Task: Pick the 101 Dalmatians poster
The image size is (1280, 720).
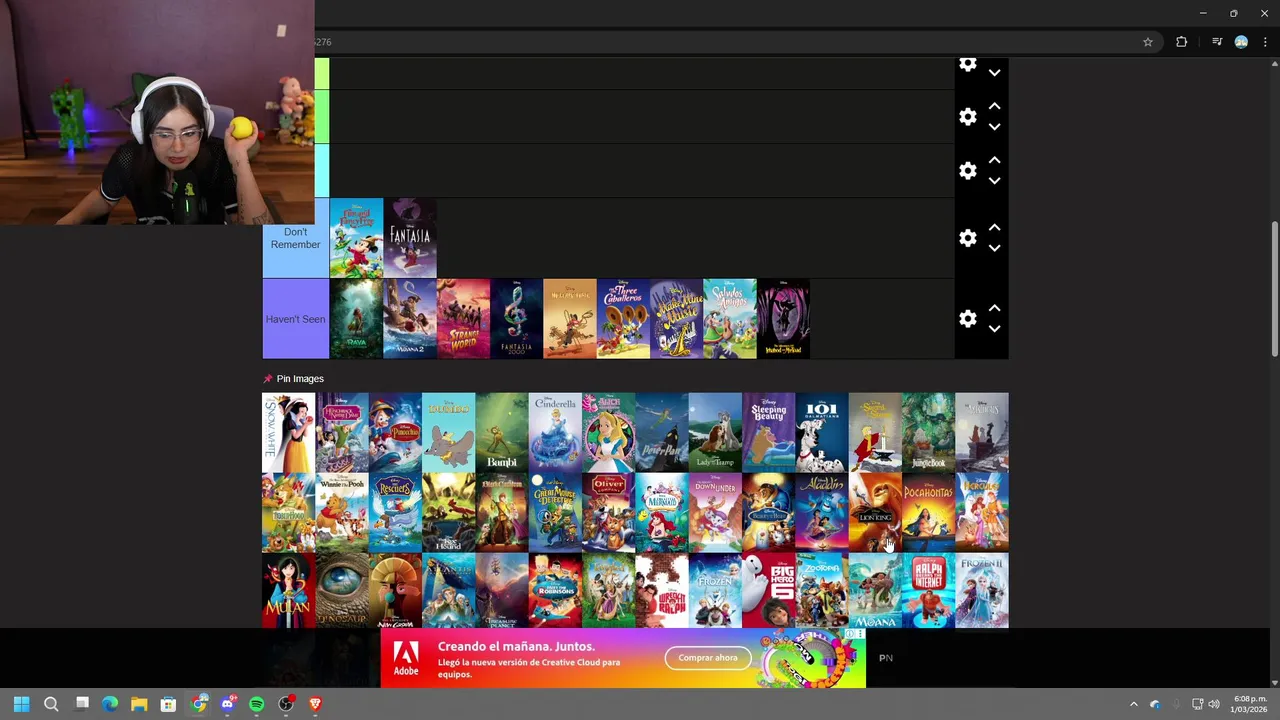Action: point(822,432)
